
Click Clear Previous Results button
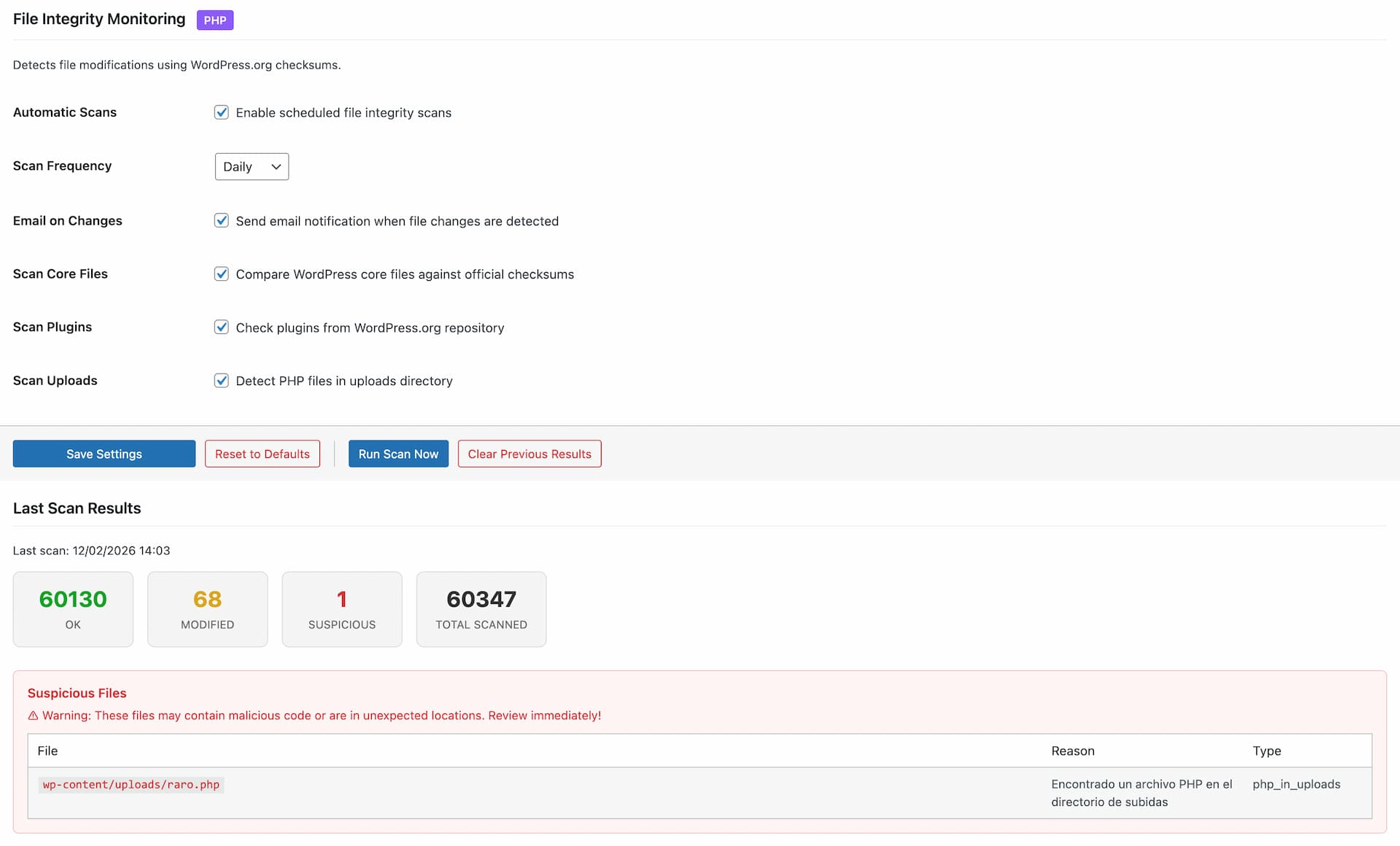pos(529,454)
